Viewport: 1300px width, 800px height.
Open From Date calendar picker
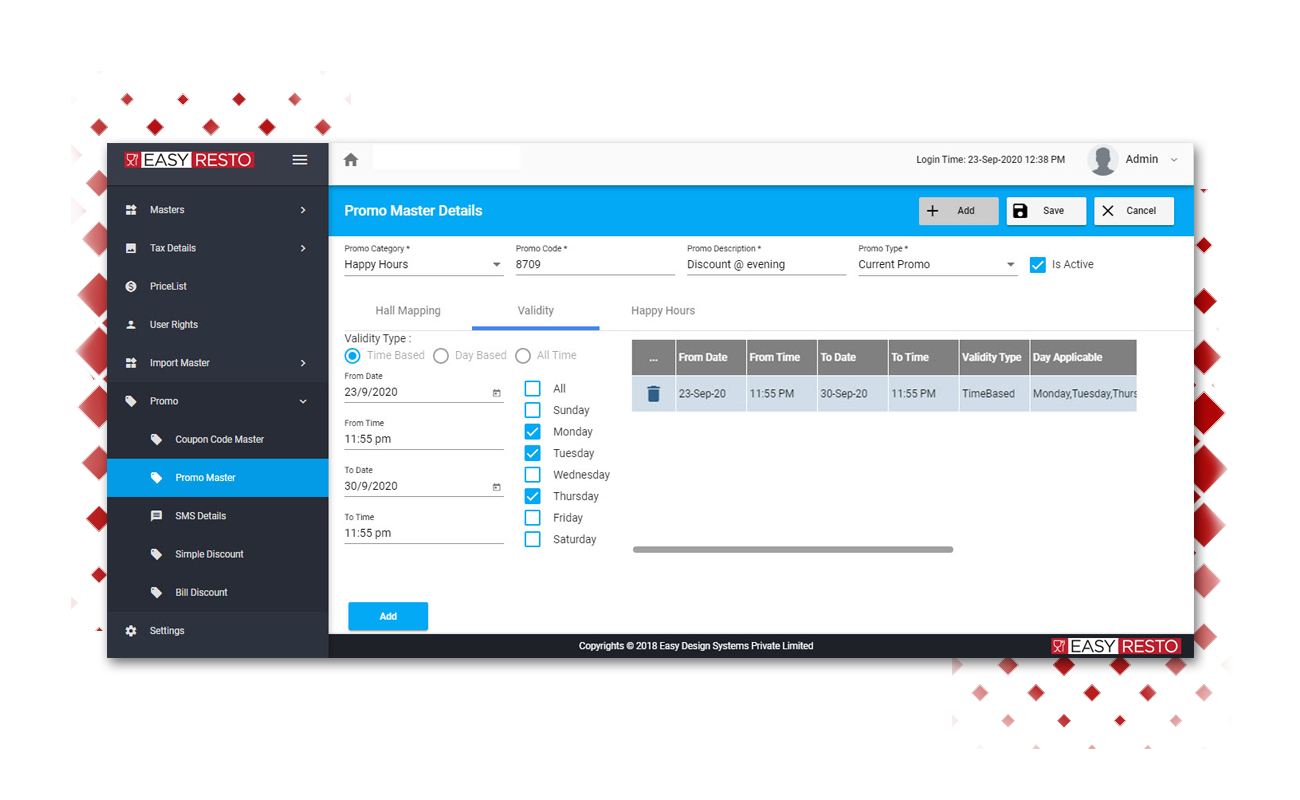[497, 393]
